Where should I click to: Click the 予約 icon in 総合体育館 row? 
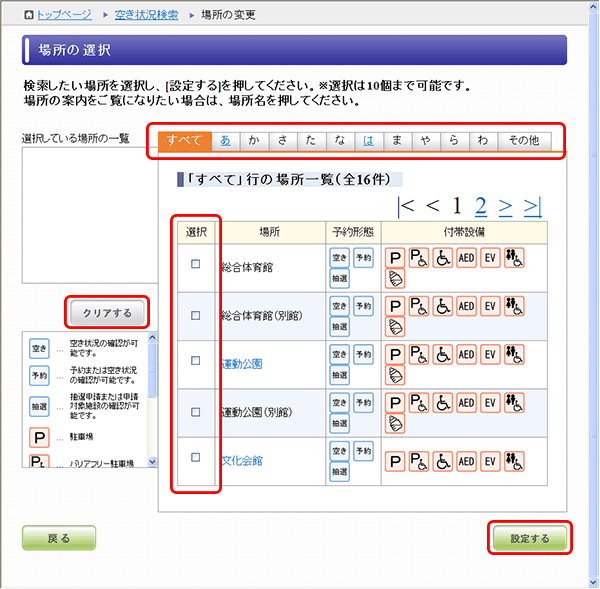tap(363, 258)
